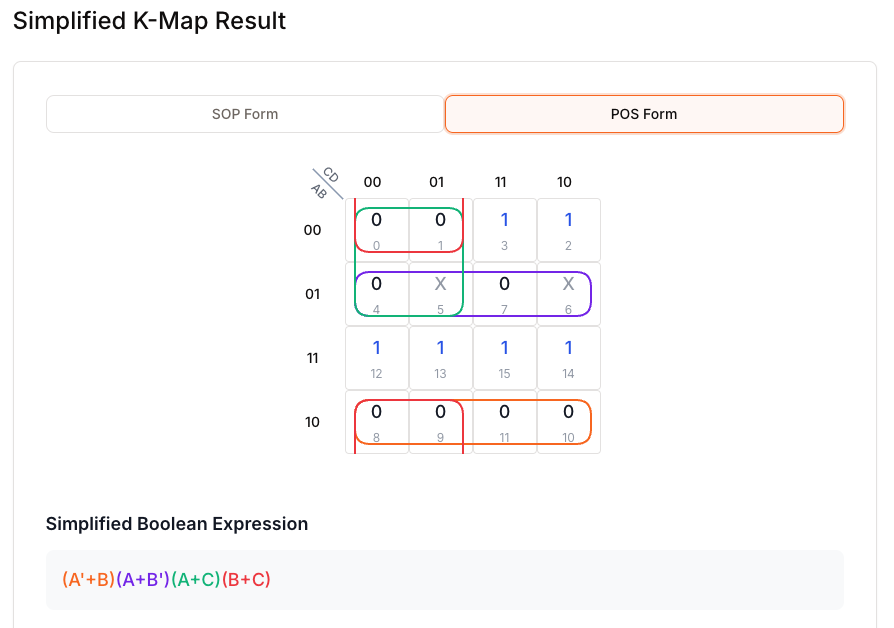Click K-map cell numbered 1

[x=441, y=230]
